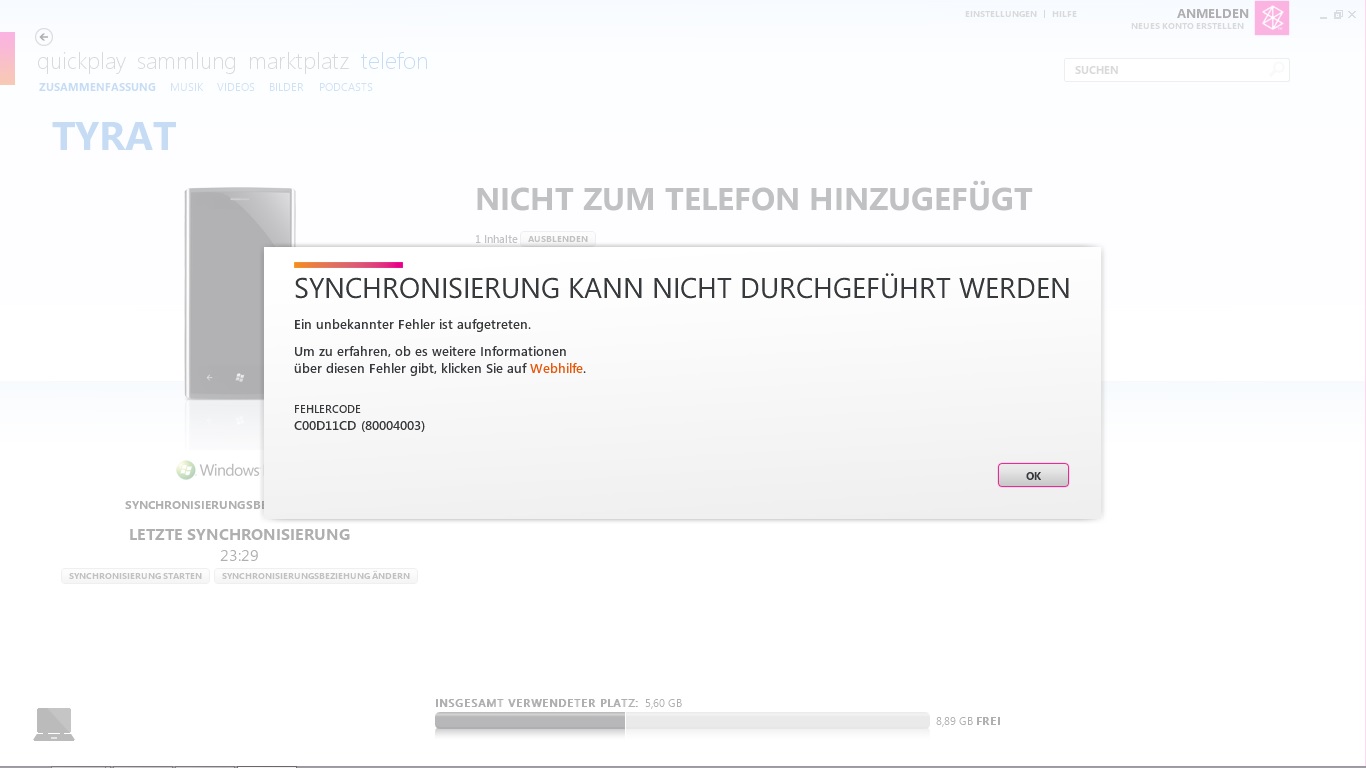
Task: Switch to the Bilder tab
Action: (286, 87)
